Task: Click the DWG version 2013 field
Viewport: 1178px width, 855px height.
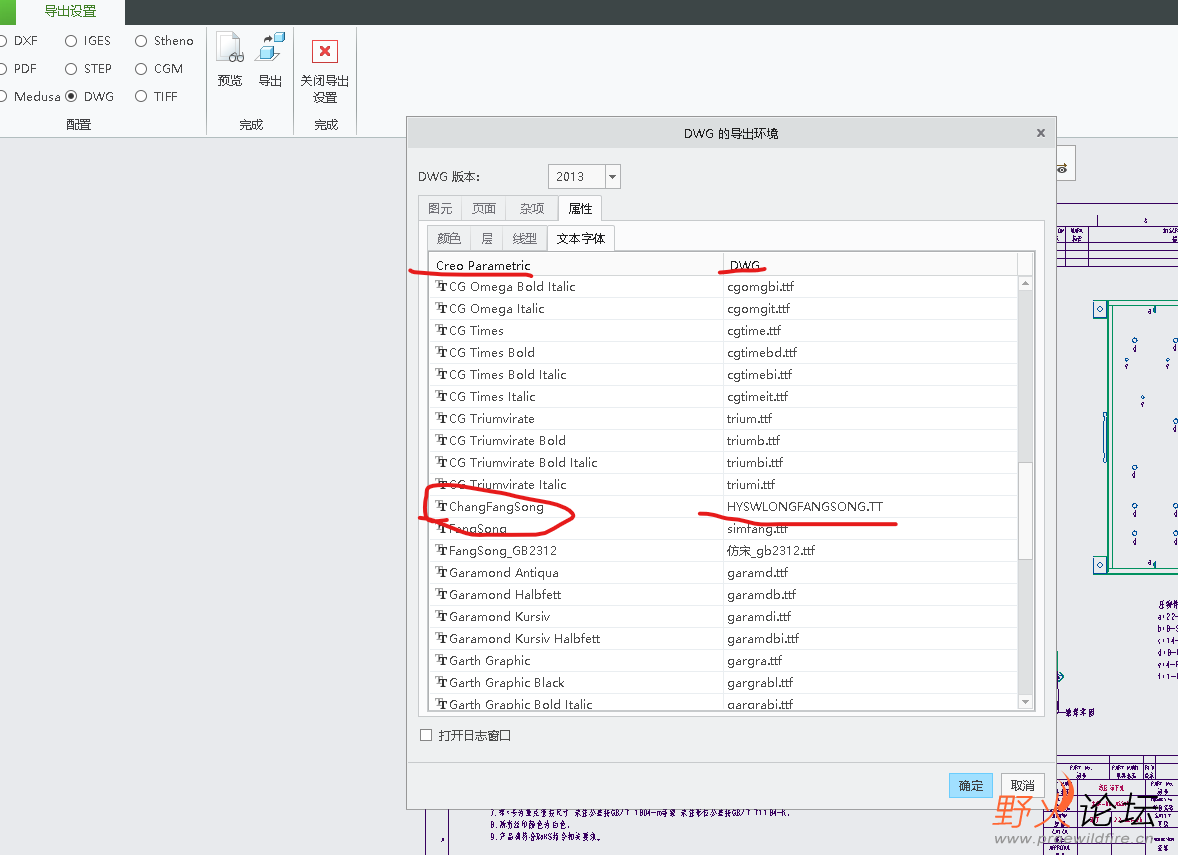Action: tap(576, 177)
